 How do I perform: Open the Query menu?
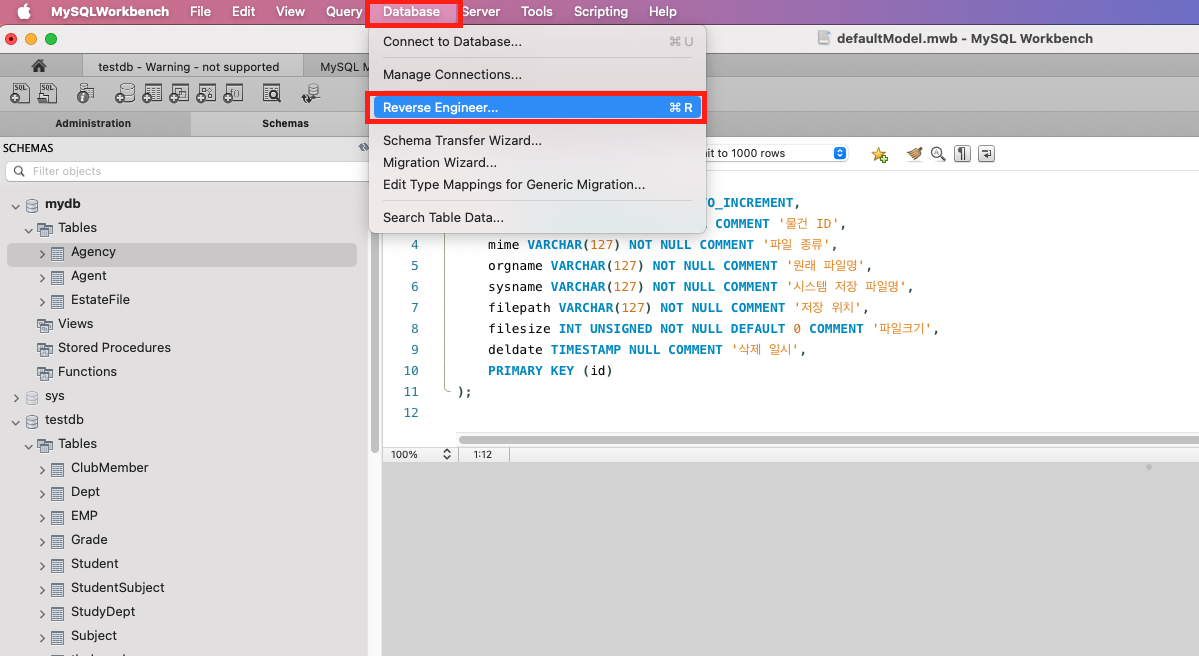(343, 11)
